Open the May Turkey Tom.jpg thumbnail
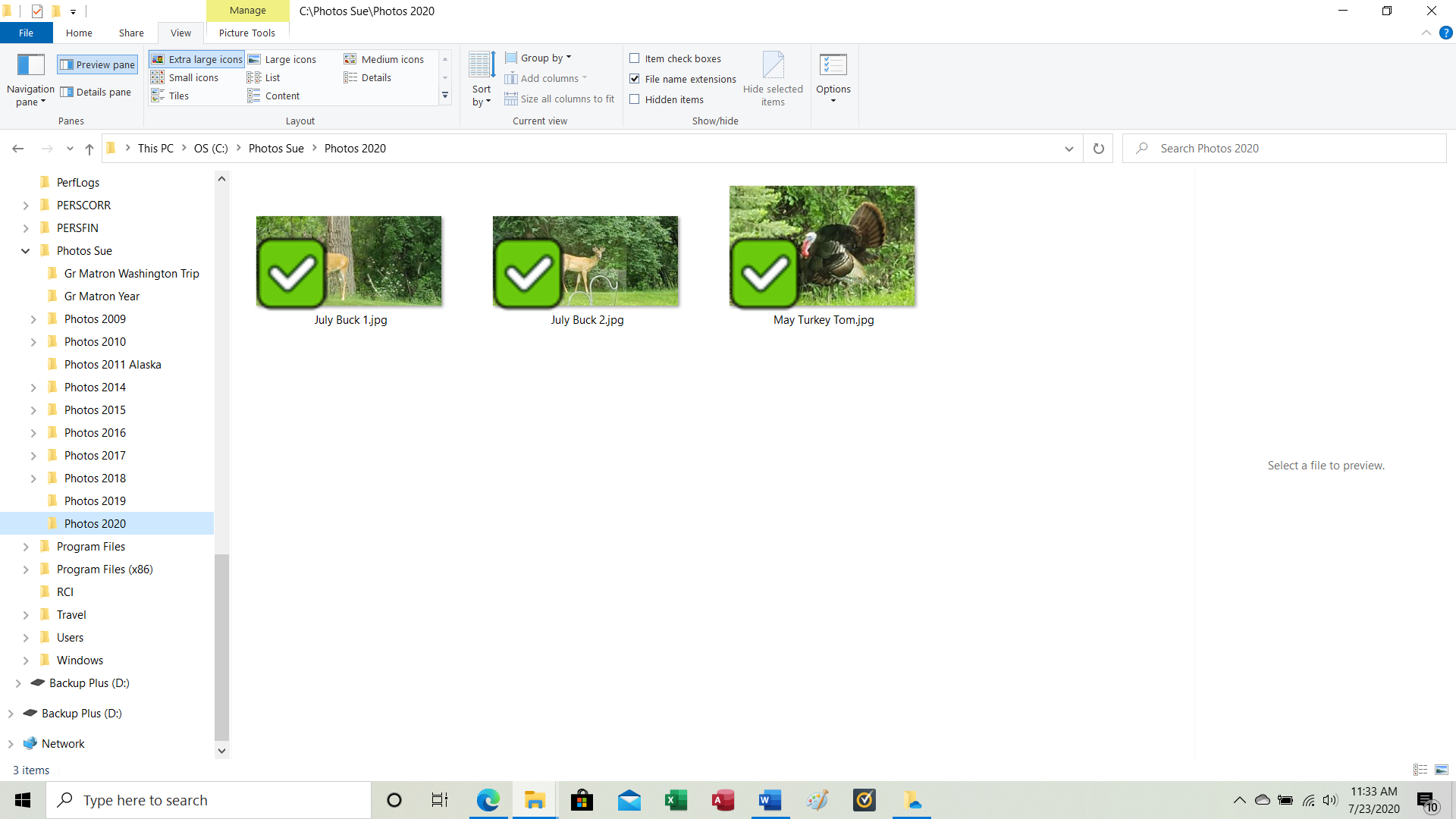1456x819 pixels. tap(822, 246)
